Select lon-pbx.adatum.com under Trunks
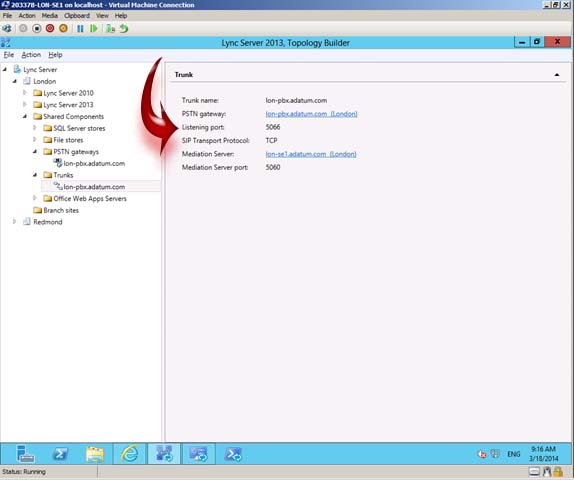This screenshot has width=574, height=480. (x=94, y=187)
